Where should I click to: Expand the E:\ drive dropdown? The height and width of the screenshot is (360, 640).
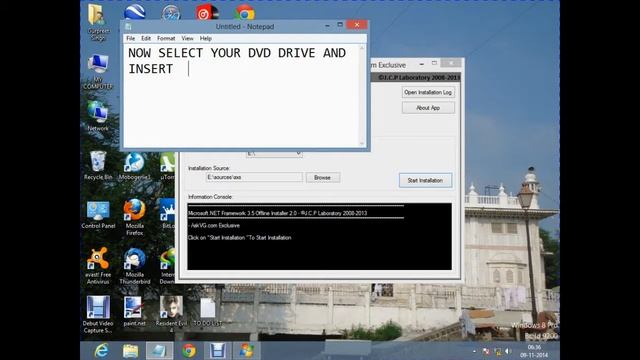[298, 154]
